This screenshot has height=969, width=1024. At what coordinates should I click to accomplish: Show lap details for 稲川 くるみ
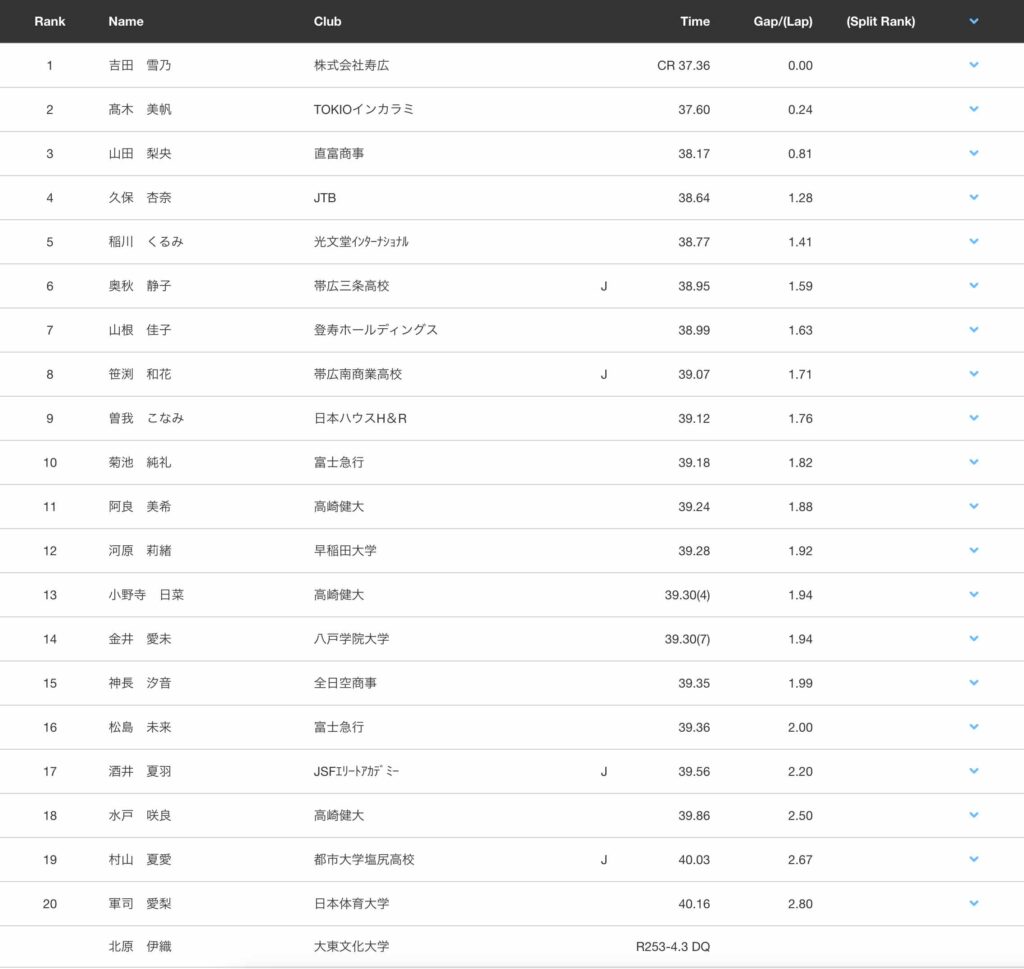pos(974,241)
